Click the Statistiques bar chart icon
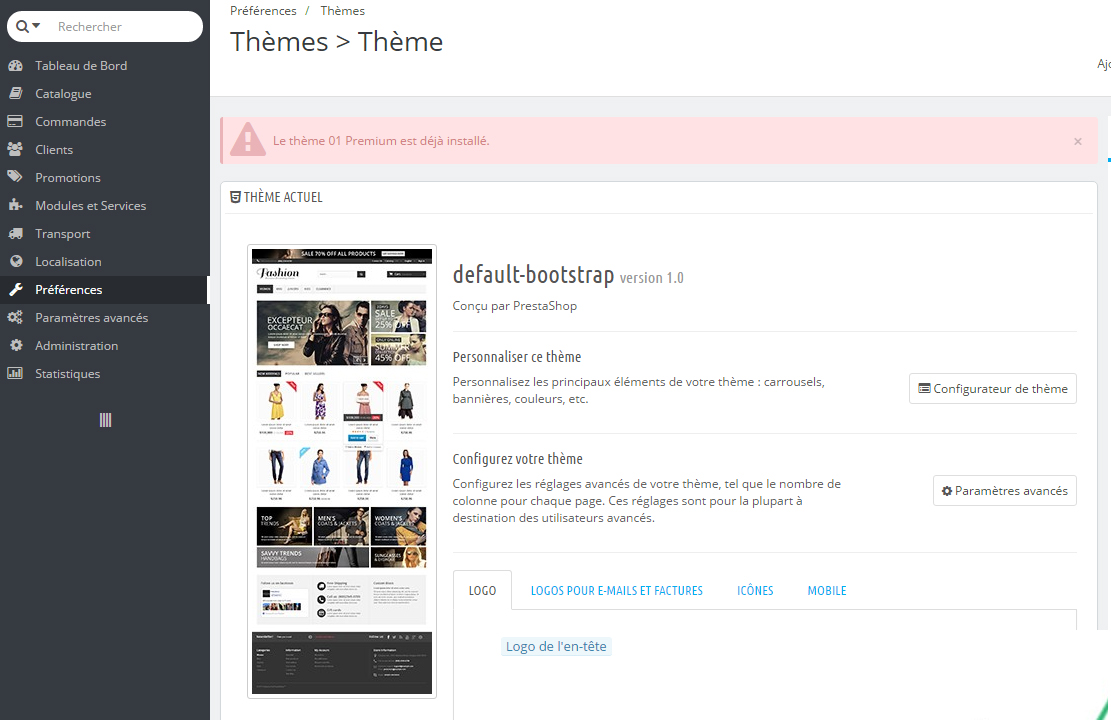The height and width of the screenshot is (720, 1111). click(16, 373)
